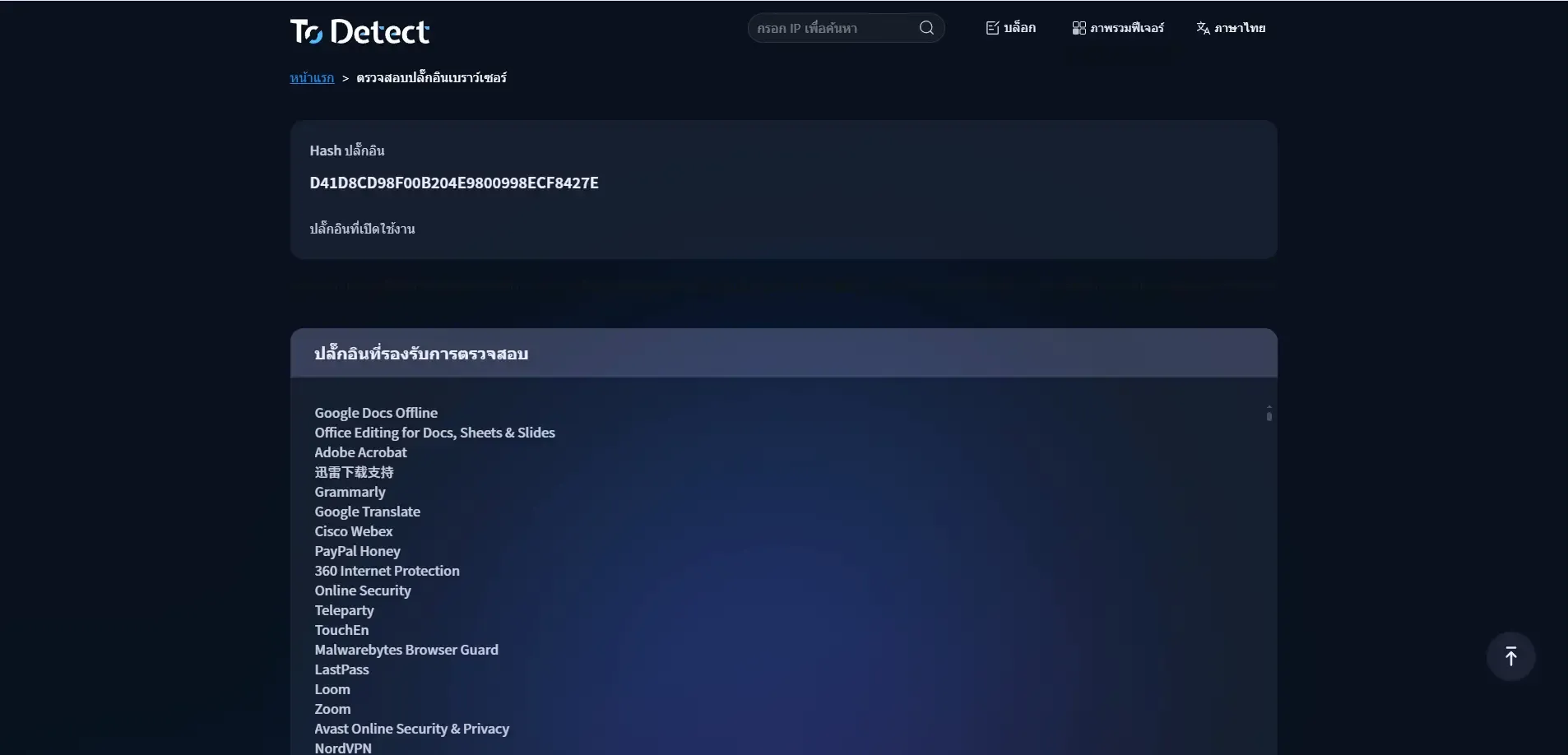1568x755 pixels.
Task: Click the PayPal Honey entry
Action: pos(357,551)
